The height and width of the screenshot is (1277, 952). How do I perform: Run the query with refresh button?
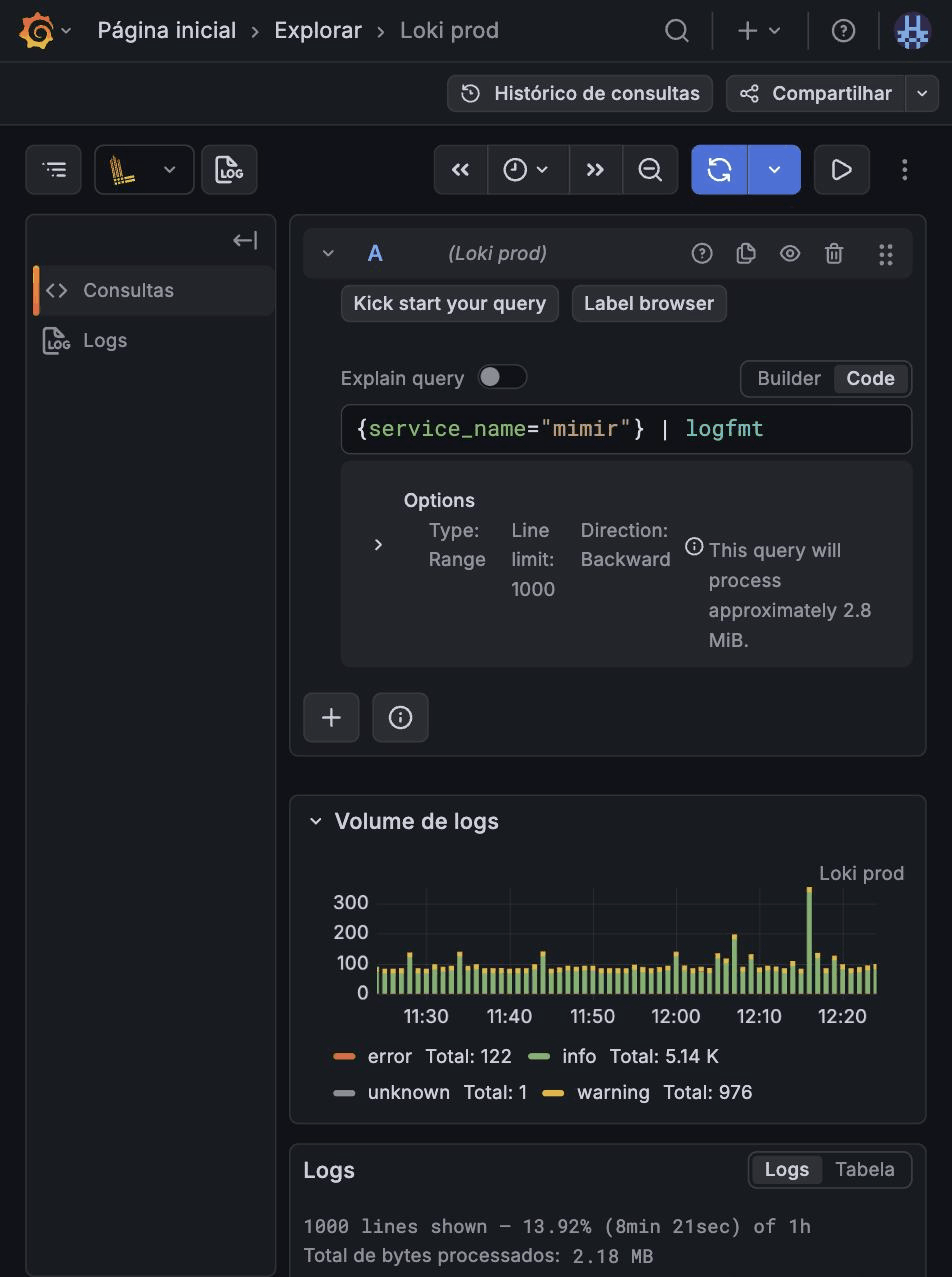[x=719, y=170]
